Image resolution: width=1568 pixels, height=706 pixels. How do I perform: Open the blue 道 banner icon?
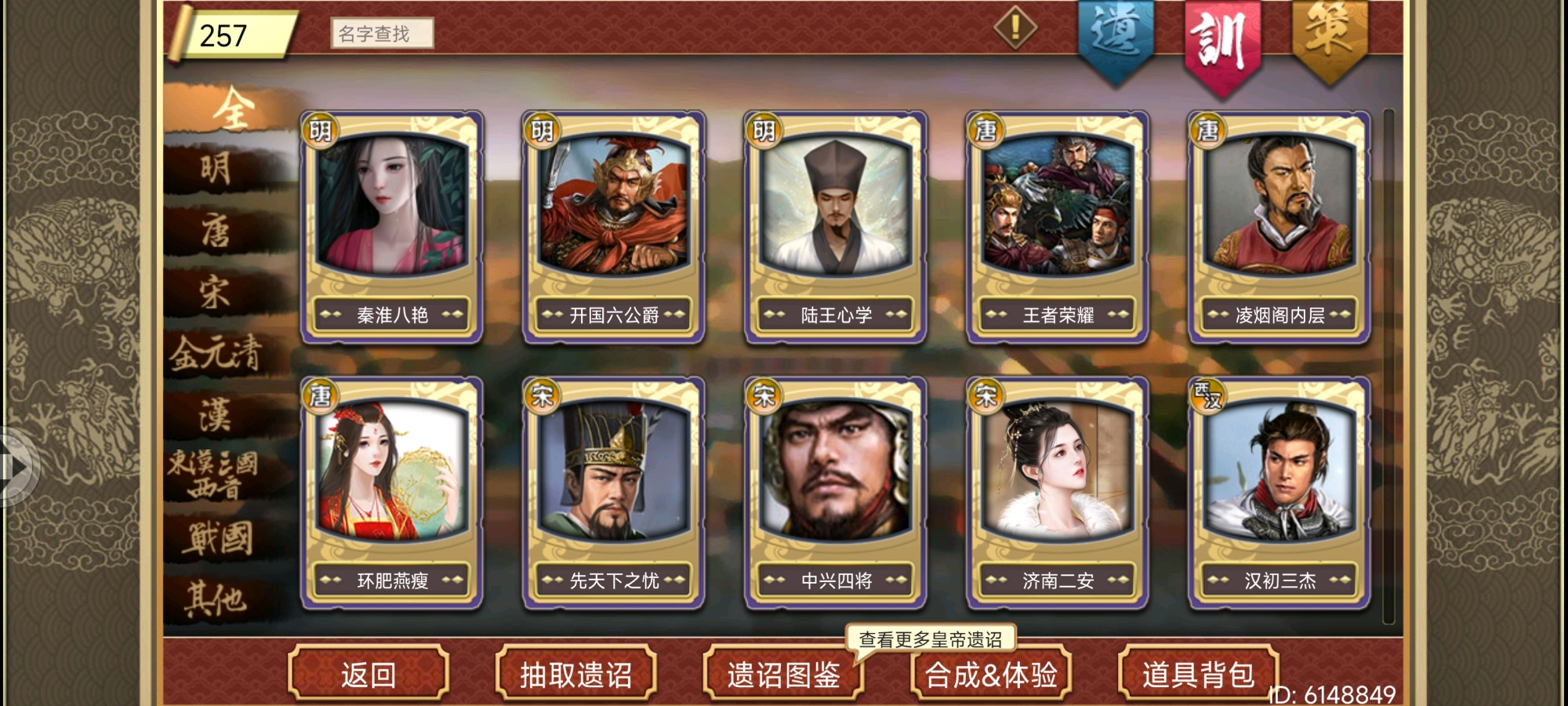1116,41
